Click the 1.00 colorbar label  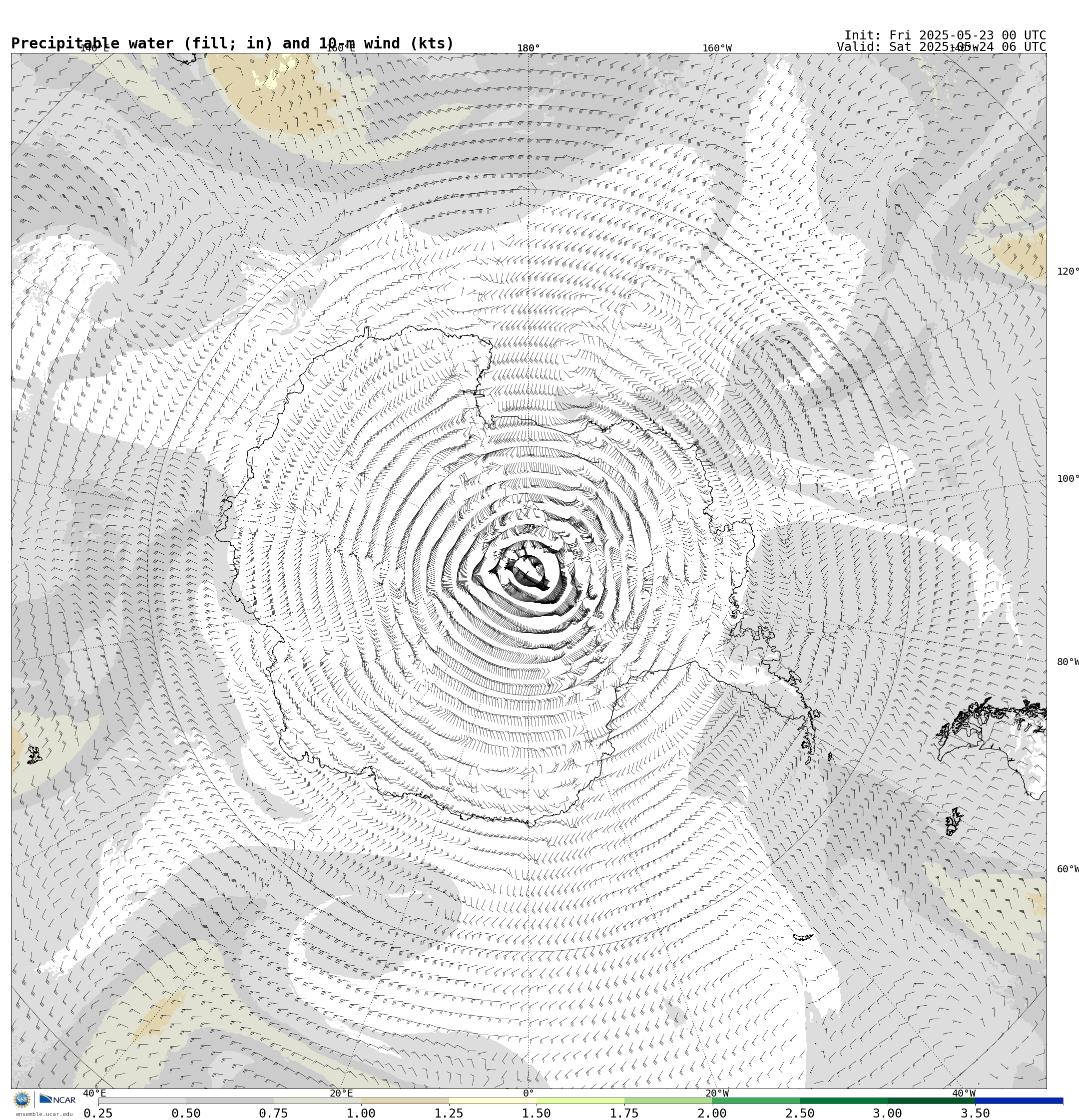tap(361, 1113)
